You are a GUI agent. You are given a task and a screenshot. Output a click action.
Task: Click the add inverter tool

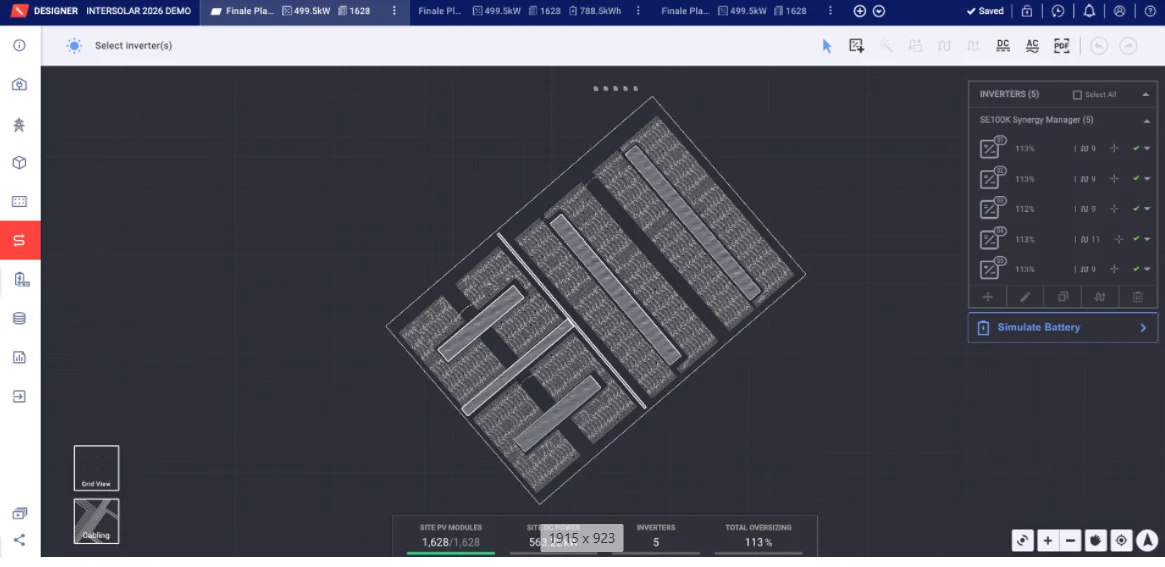(857, 46)
